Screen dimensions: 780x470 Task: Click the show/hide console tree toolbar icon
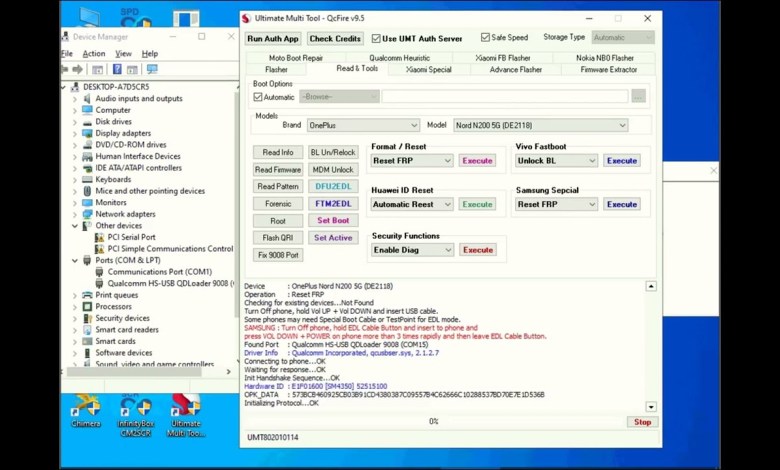click(x=98, y=70)
